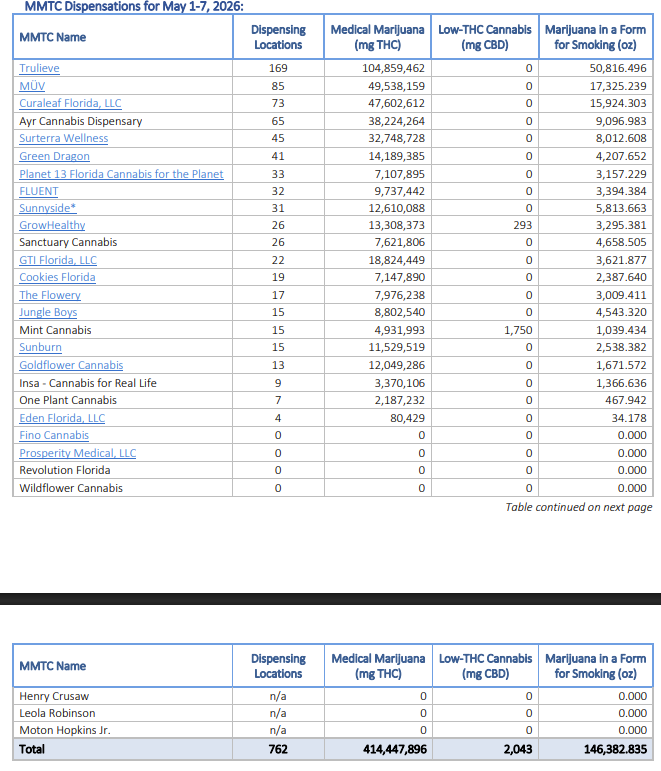
Task: Select the Wildflower Cannabis name cell
Action: tap(123, 488)
